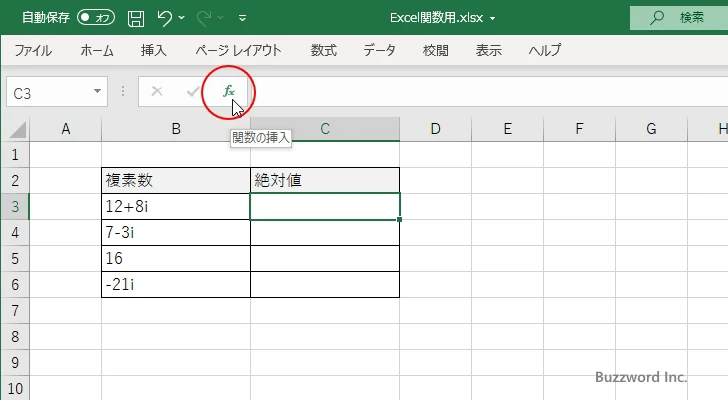Select column A header
Image resolution: width=728 pixels, height=400 pixels.
[65, 129]
